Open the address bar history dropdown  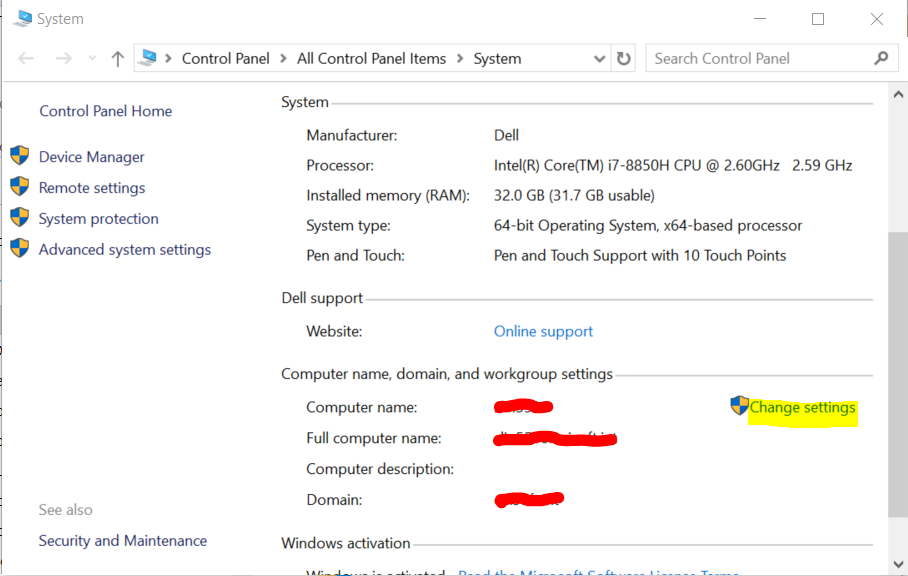(x=599, y=59)
